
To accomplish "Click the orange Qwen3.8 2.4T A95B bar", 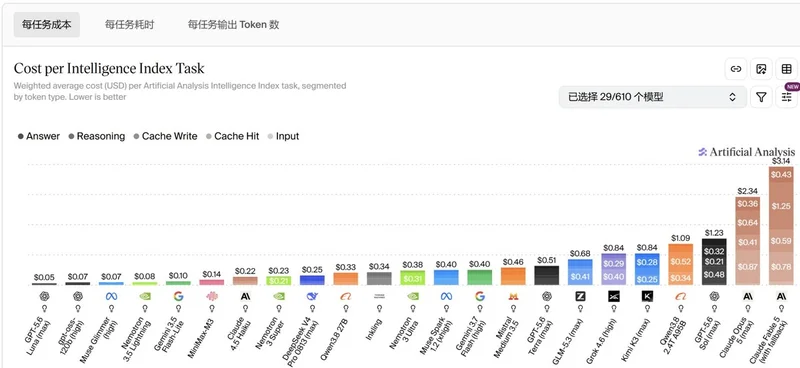I will point(681,264).
